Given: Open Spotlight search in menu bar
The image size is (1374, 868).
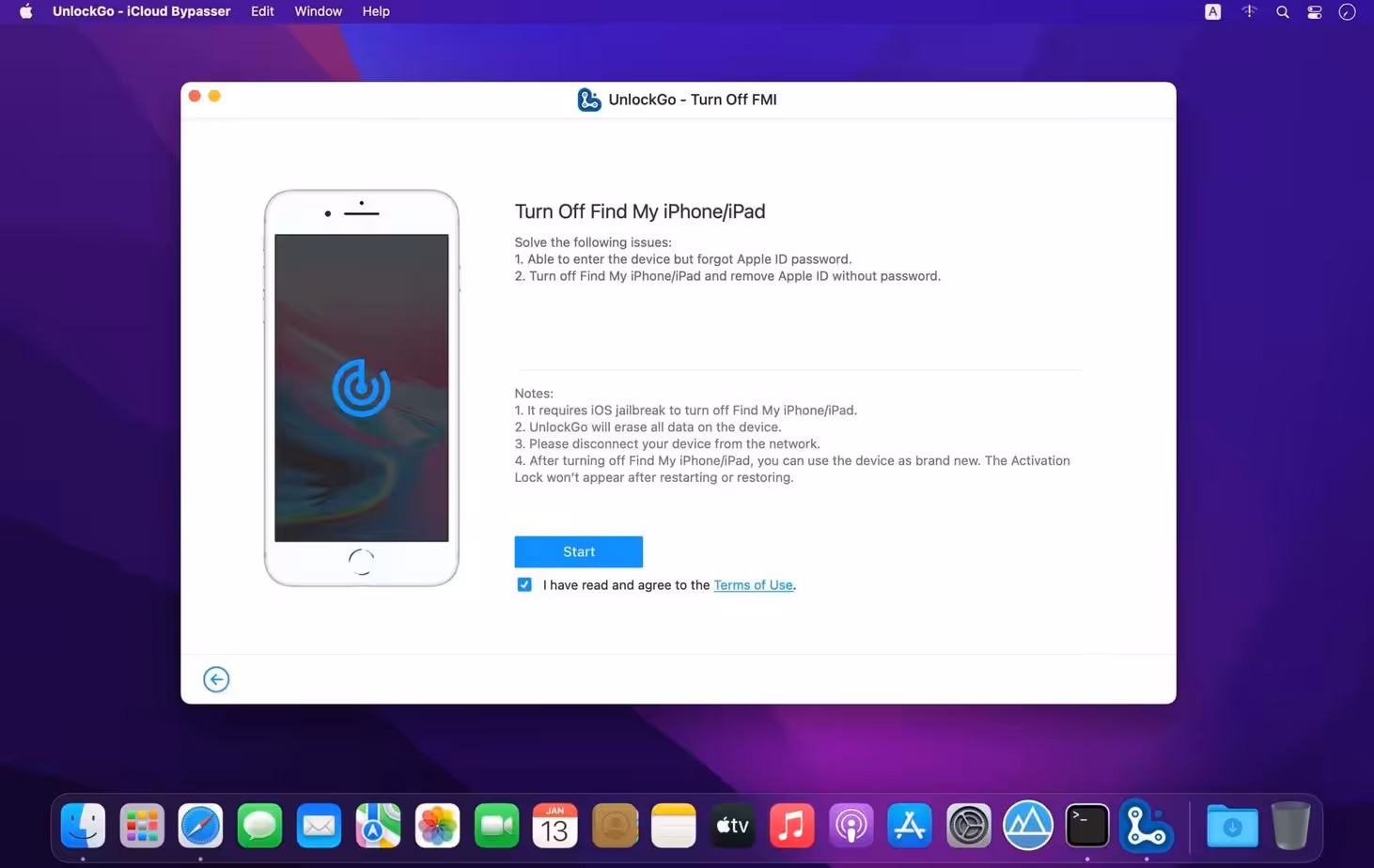Looking at the screenshot, I should (1282, 11).
